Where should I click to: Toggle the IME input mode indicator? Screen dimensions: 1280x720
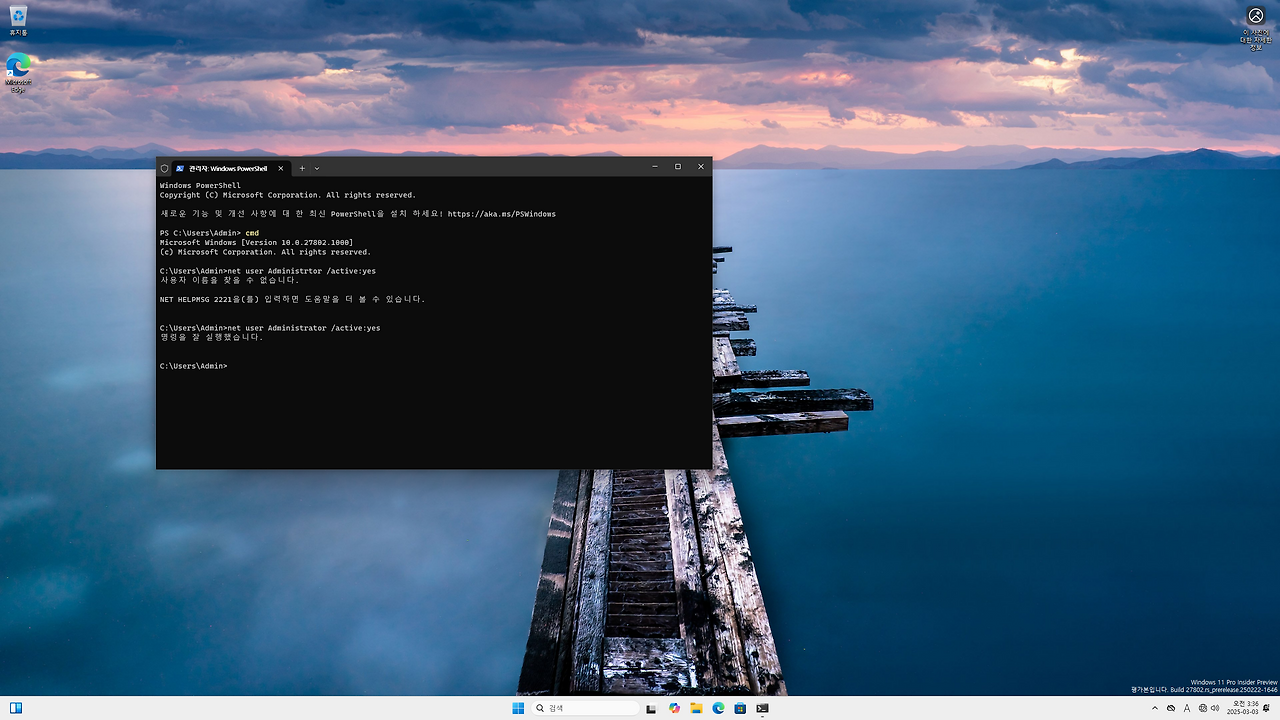1186,708
